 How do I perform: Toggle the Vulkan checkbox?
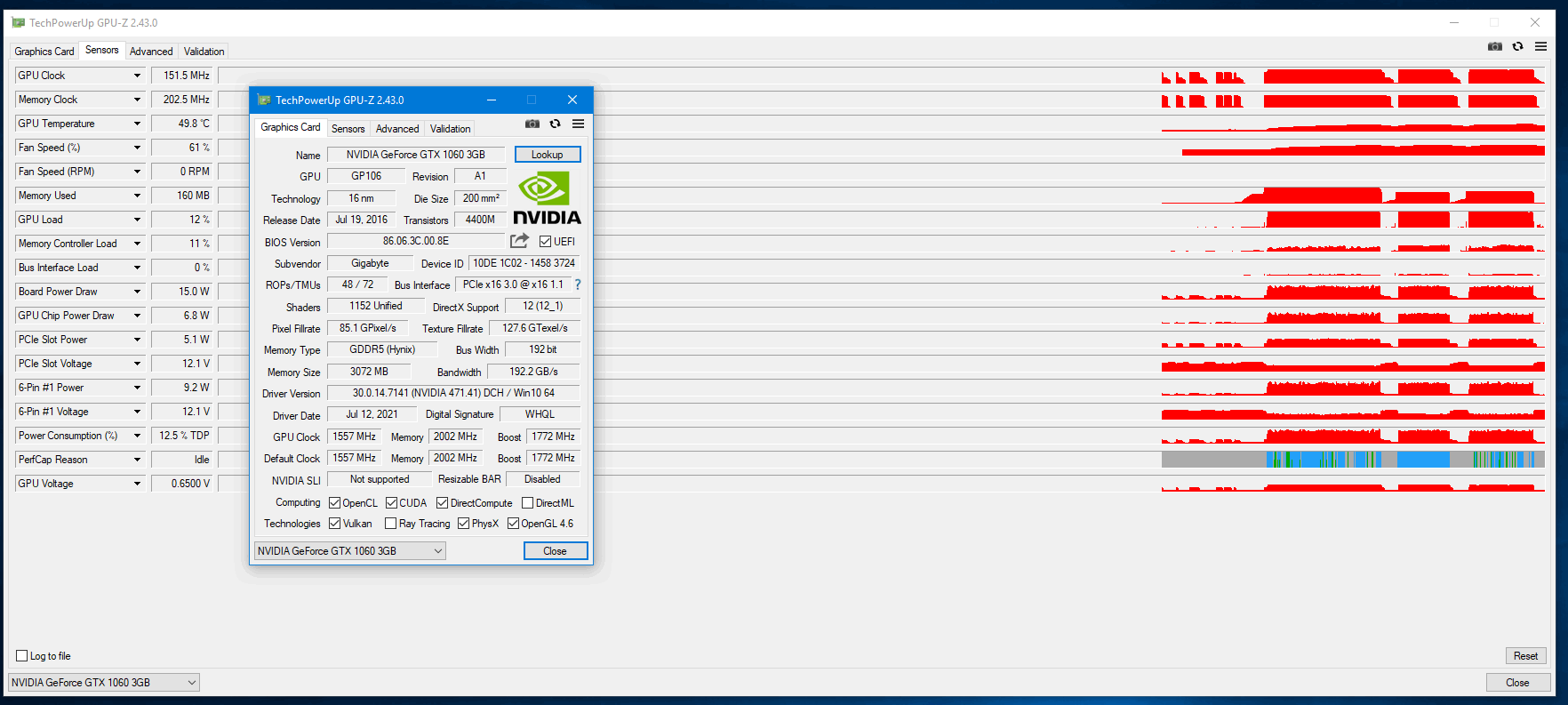click(334, 523)
